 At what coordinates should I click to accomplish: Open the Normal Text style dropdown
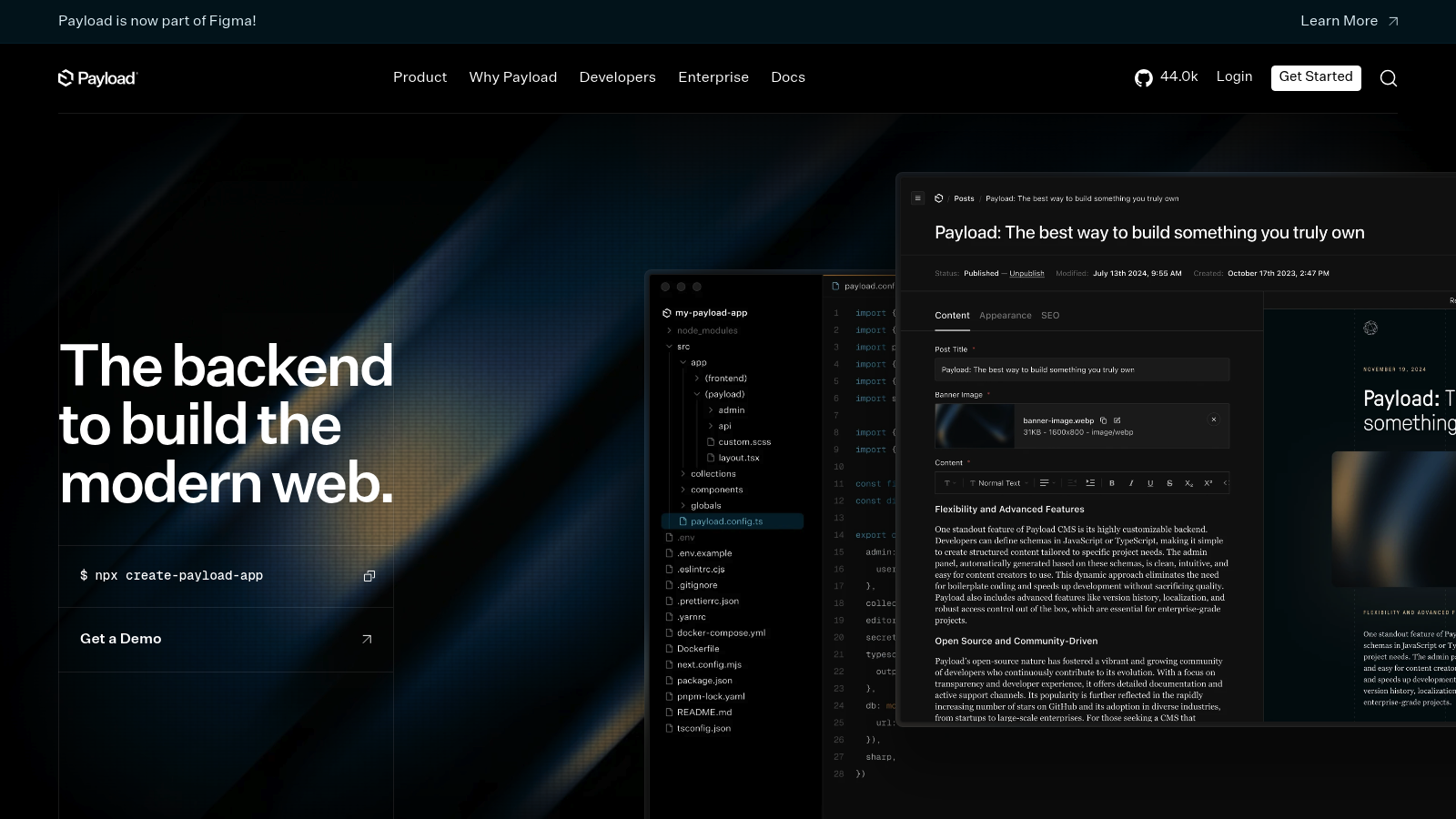(998, 483)
